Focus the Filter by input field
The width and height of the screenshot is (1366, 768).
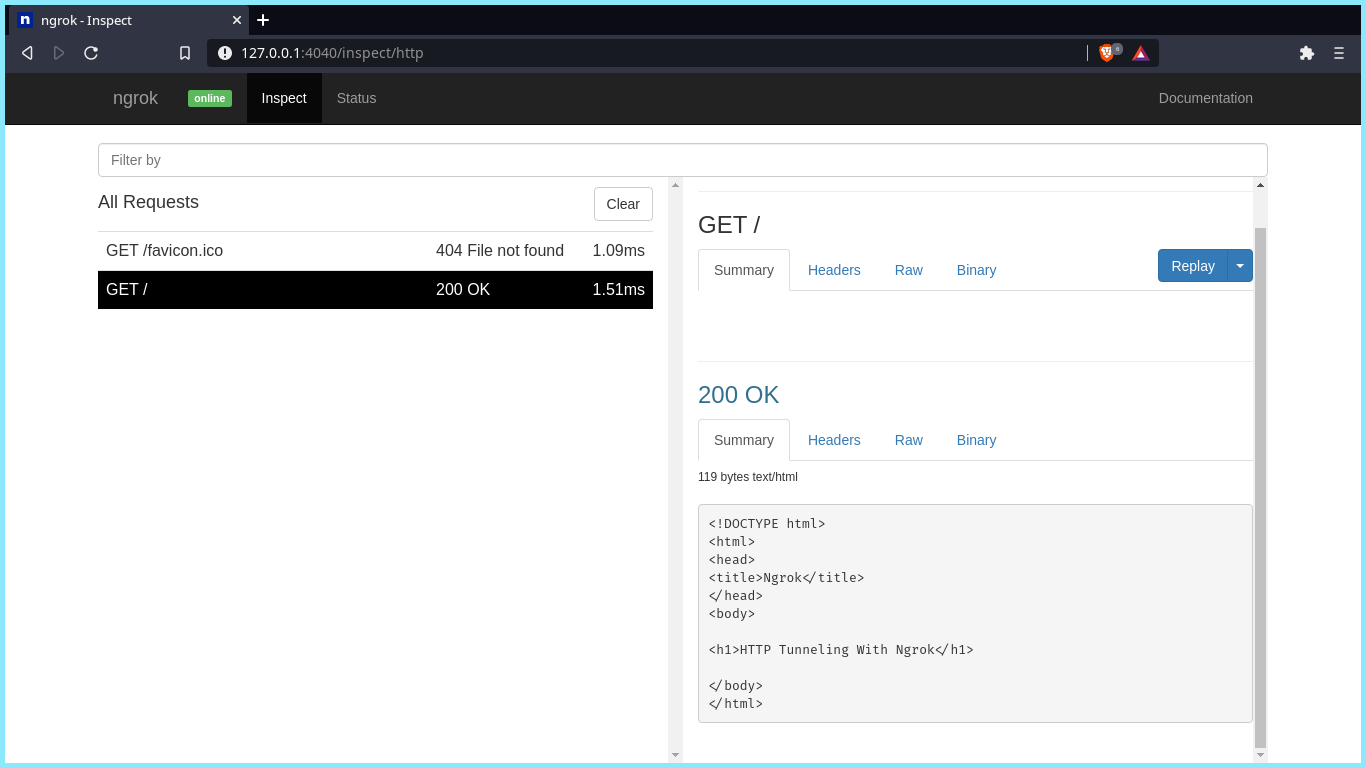(x=683, y=160)
